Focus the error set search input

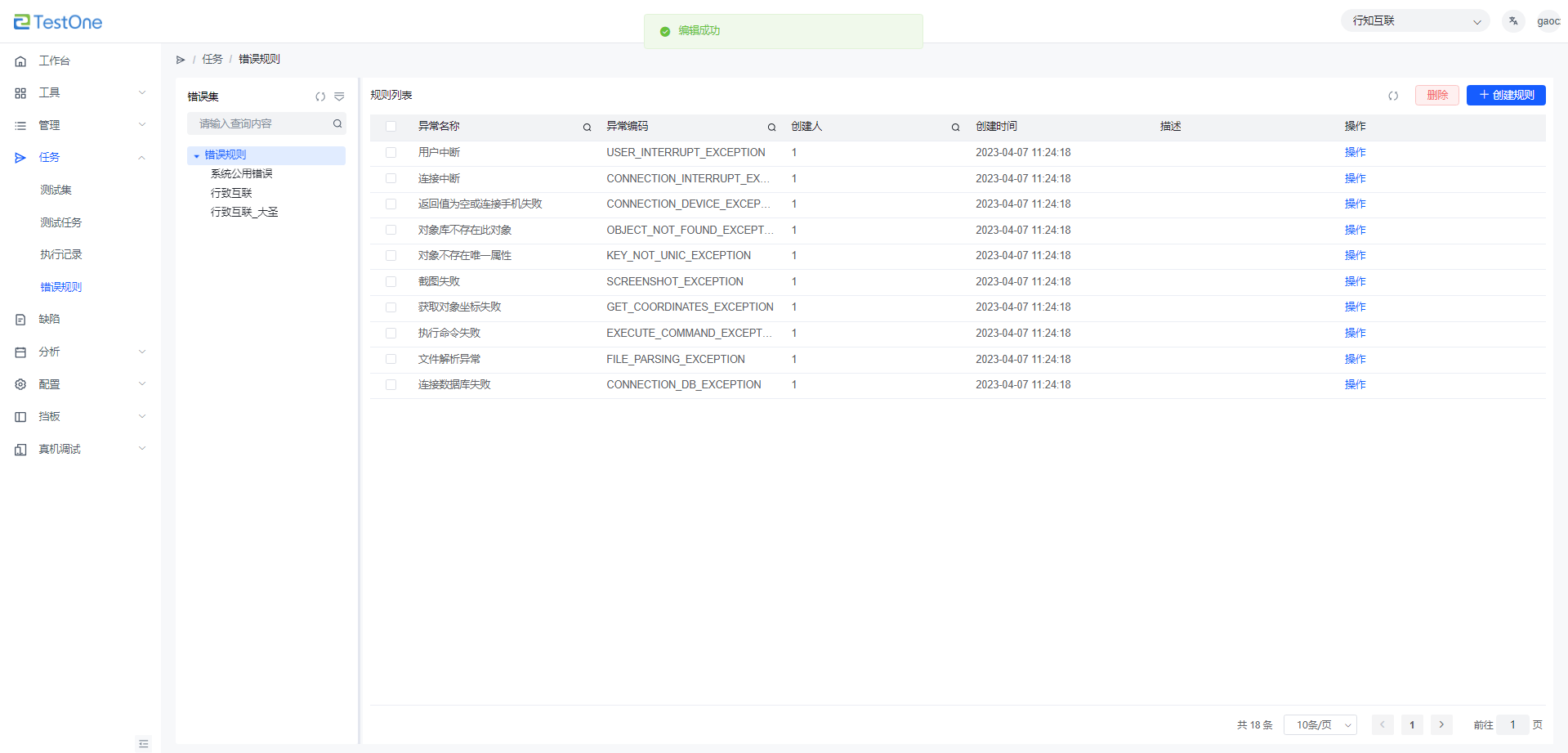click(x=261, y=123)
